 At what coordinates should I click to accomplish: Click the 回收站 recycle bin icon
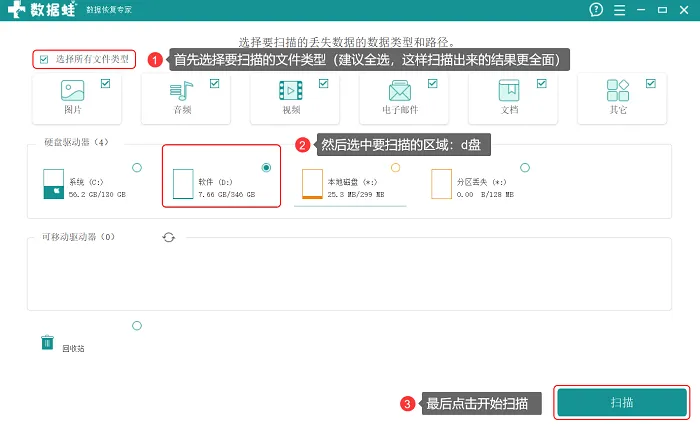(x=47, y=343)
